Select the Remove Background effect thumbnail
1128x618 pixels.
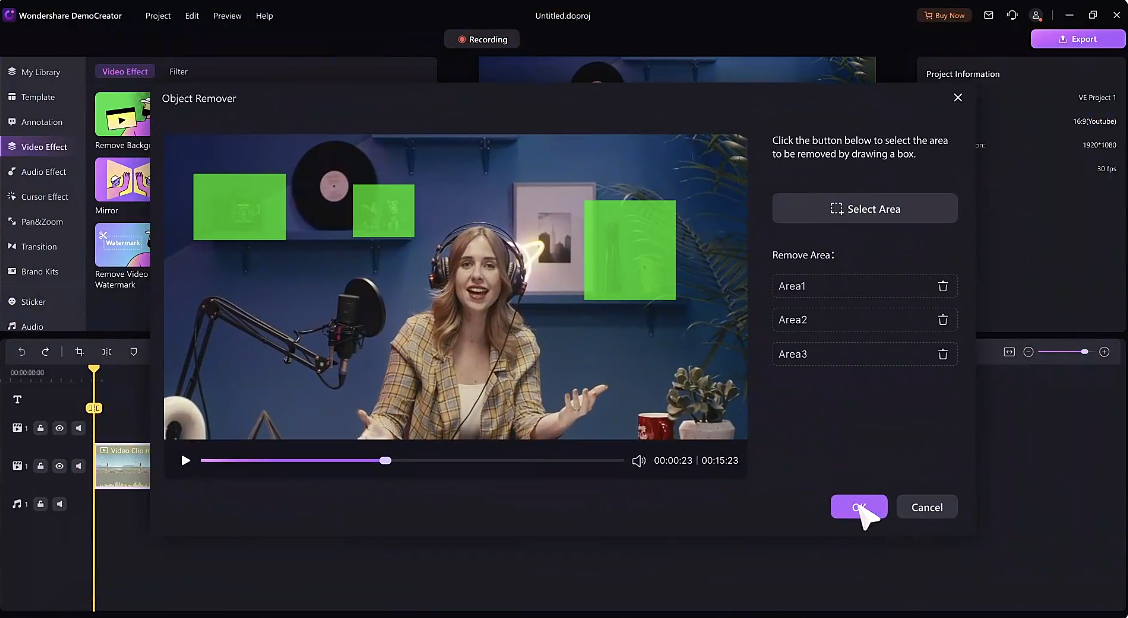122,114
